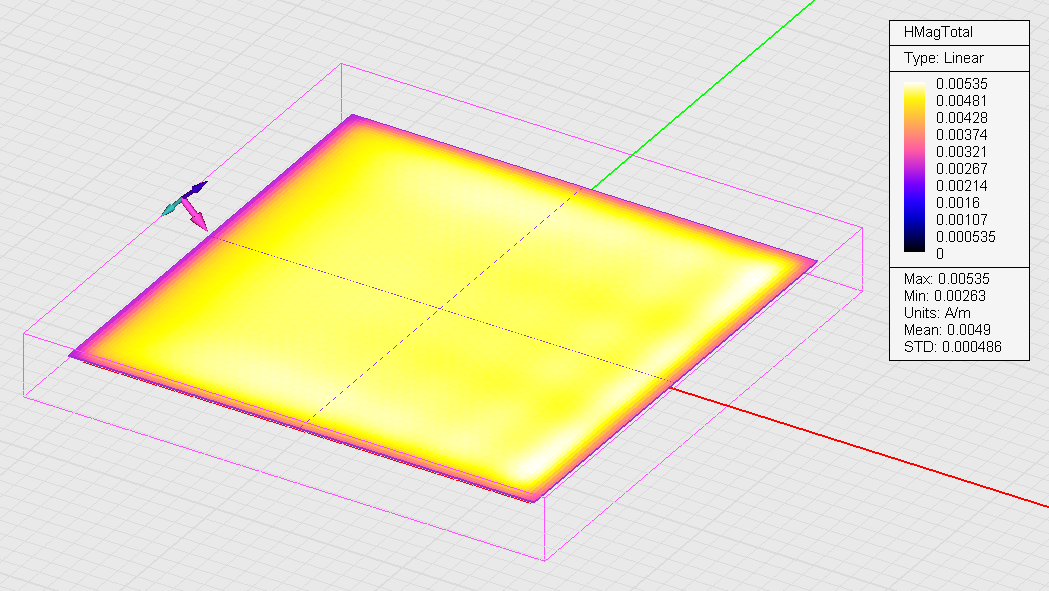The image size is (1049, 591).
Task: Click the 0.00107 scale label
Action: coord(961,220)
